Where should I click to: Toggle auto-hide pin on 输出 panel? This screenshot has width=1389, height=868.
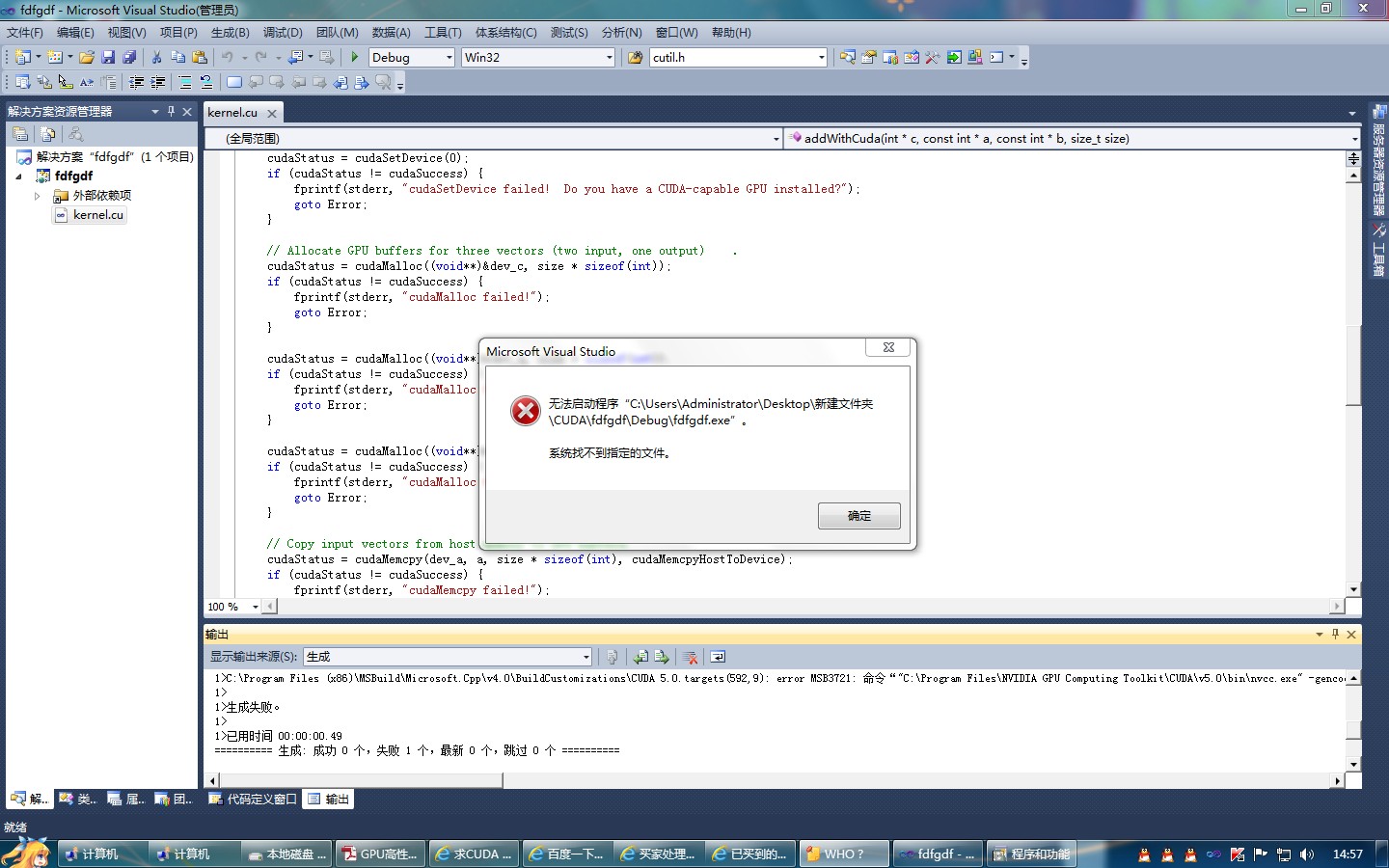1335,635
